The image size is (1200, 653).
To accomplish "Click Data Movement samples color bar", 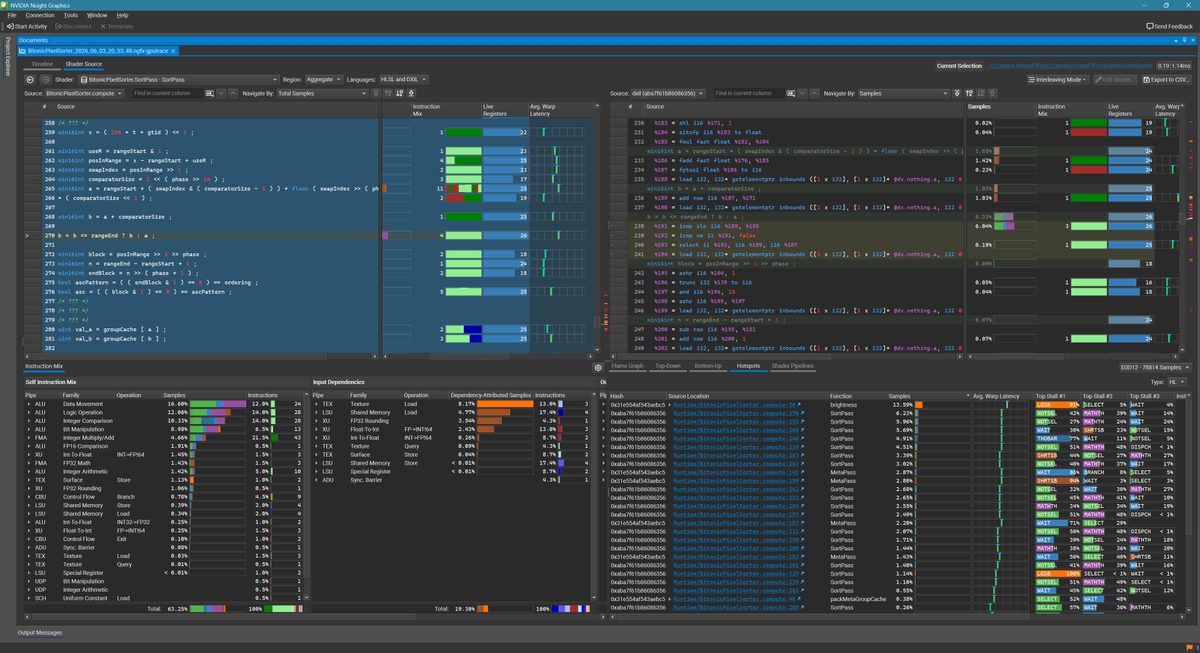I will (218, 404).
